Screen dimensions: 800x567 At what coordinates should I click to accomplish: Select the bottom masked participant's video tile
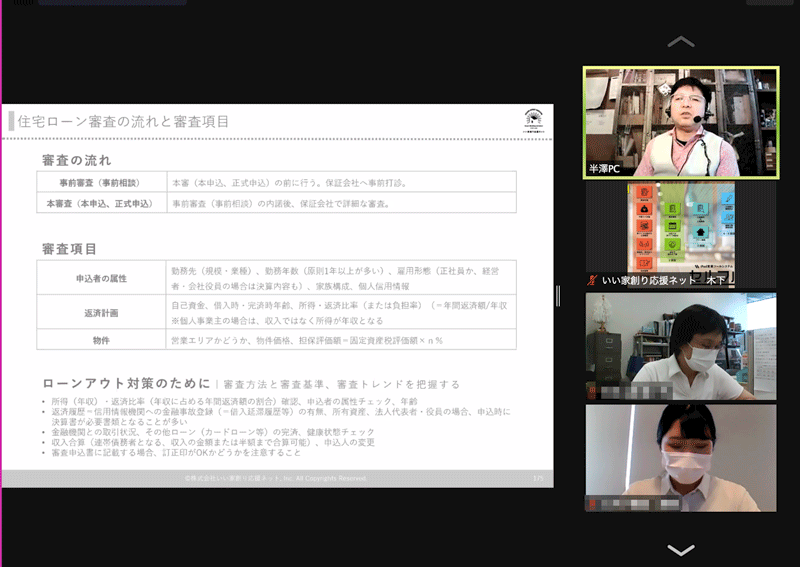680,457
